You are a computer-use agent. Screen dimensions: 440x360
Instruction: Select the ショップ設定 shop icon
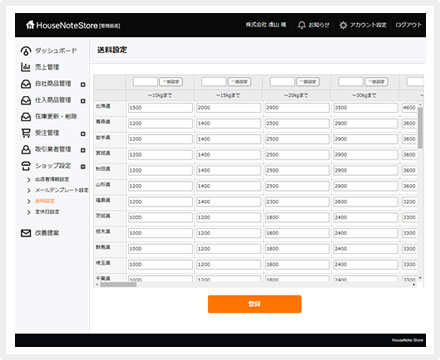tap(26, 166)
